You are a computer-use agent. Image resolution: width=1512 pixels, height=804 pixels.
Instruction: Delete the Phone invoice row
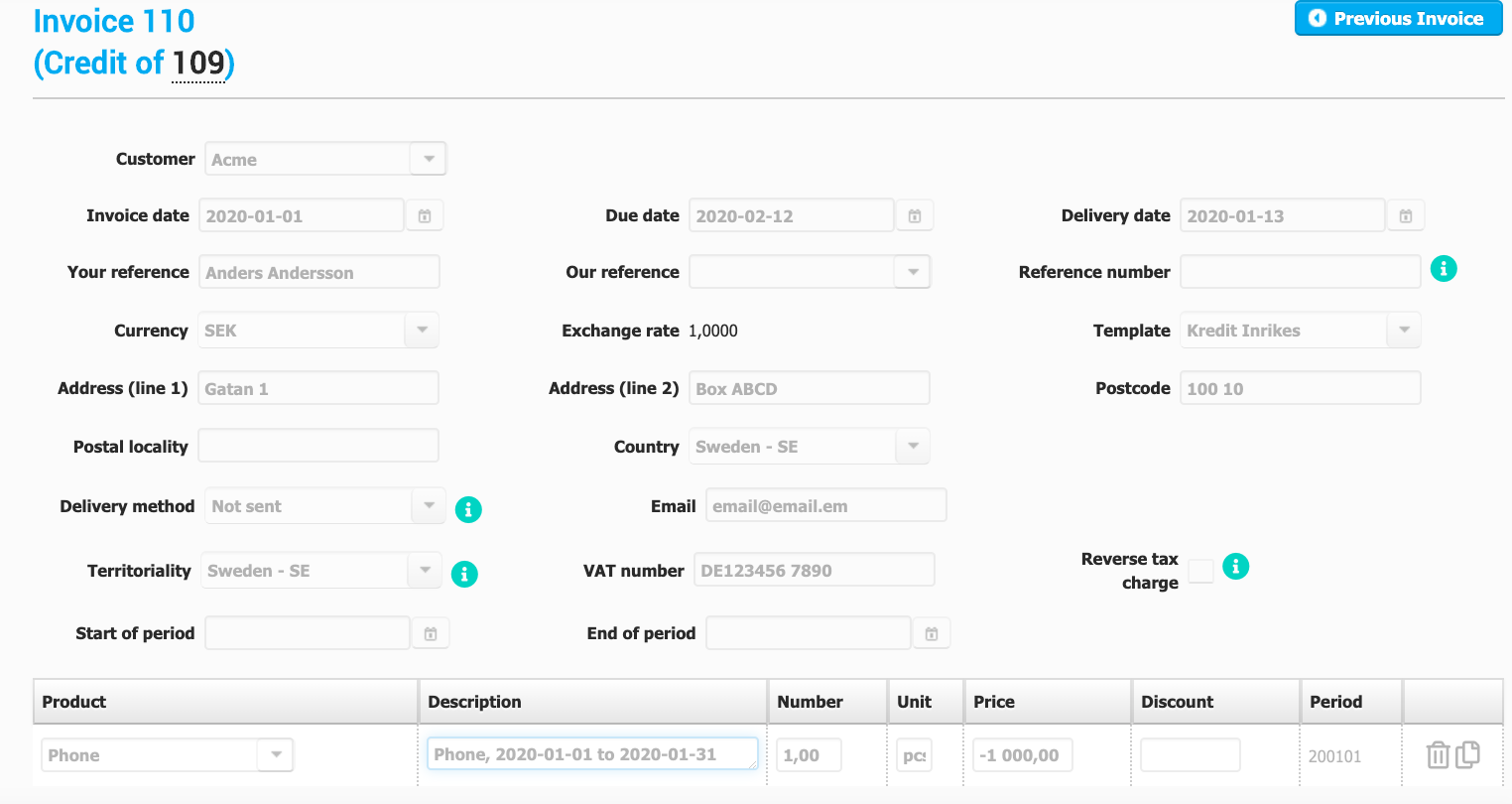pyautogui.click(x=1438, y=755)
